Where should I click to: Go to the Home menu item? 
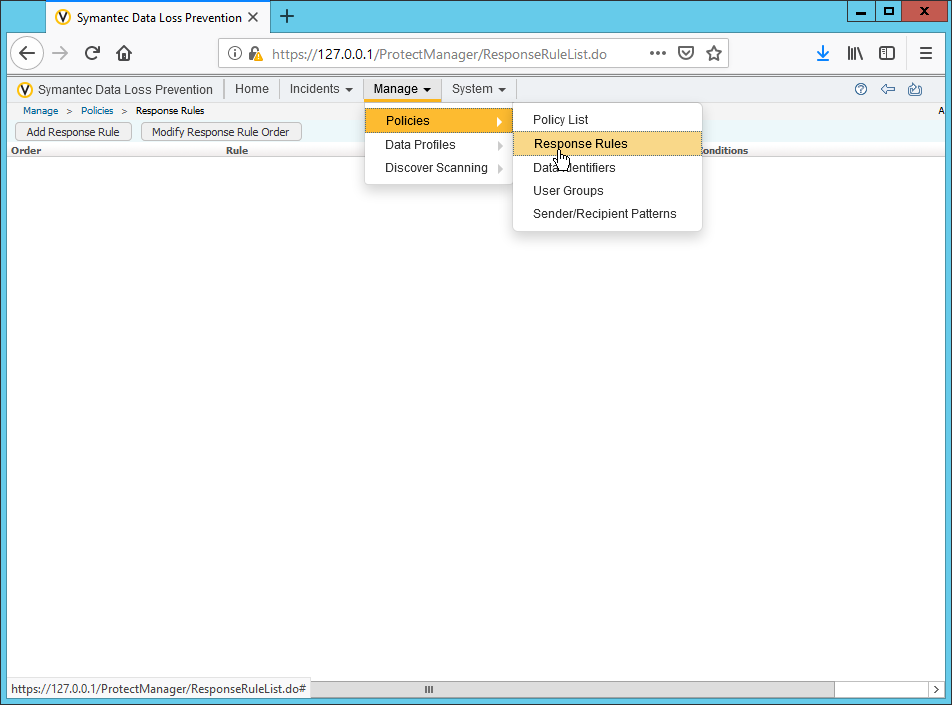coord(251,89)
